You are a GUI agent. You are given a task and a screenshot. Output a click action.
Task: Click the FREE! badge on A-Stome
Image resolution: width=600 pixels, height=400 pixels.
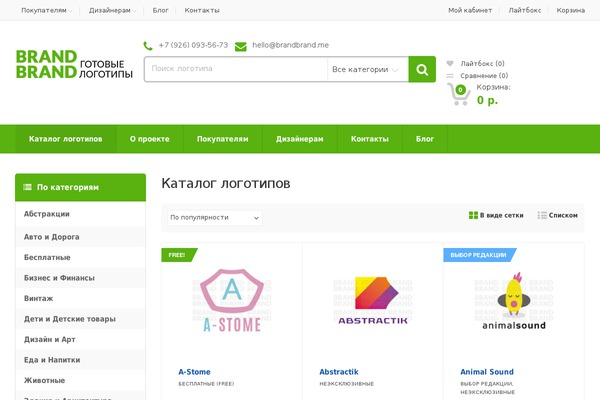(x=179, y=255)
